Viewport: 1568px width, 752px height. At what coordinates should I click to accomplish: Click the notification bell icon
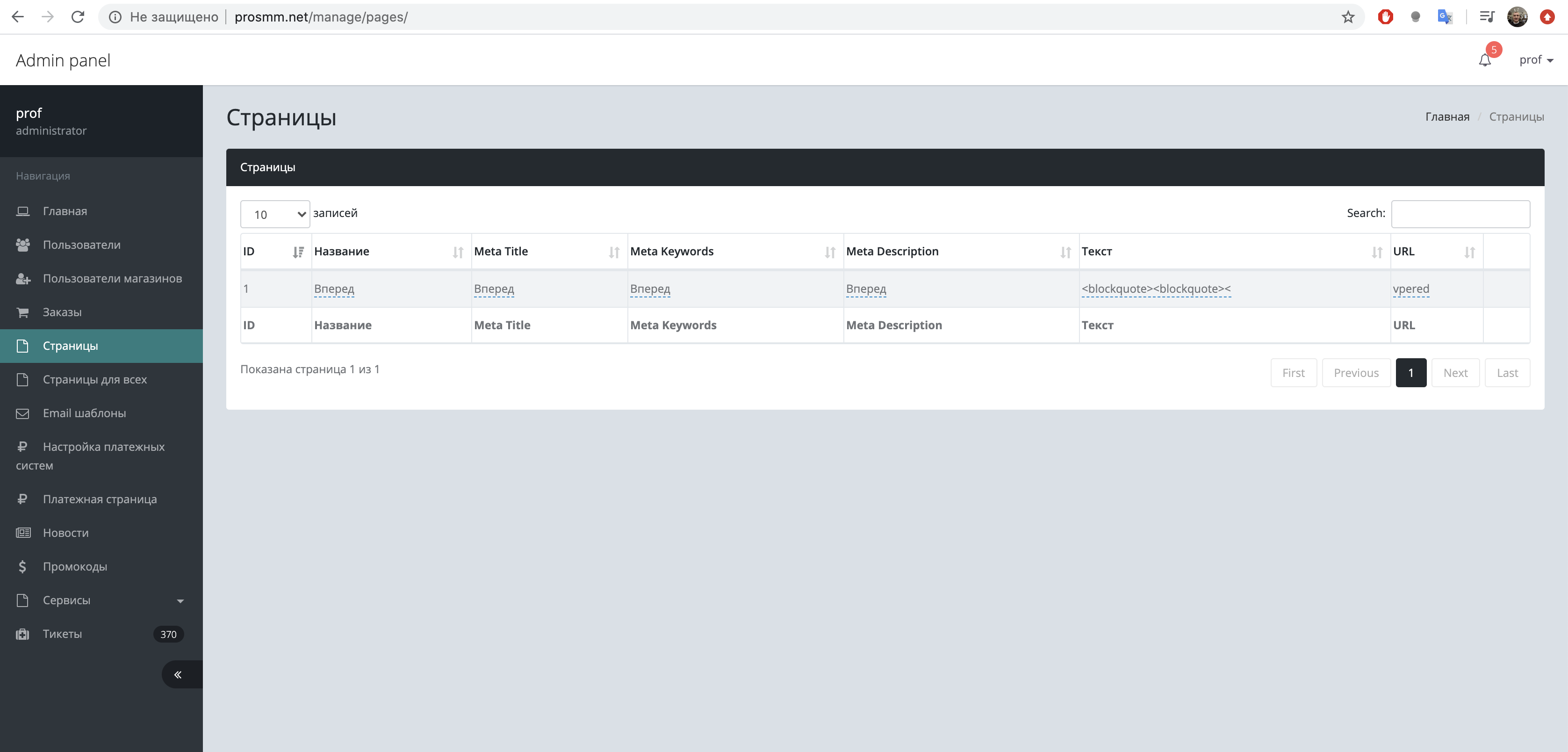click(x=1485, y=60)
